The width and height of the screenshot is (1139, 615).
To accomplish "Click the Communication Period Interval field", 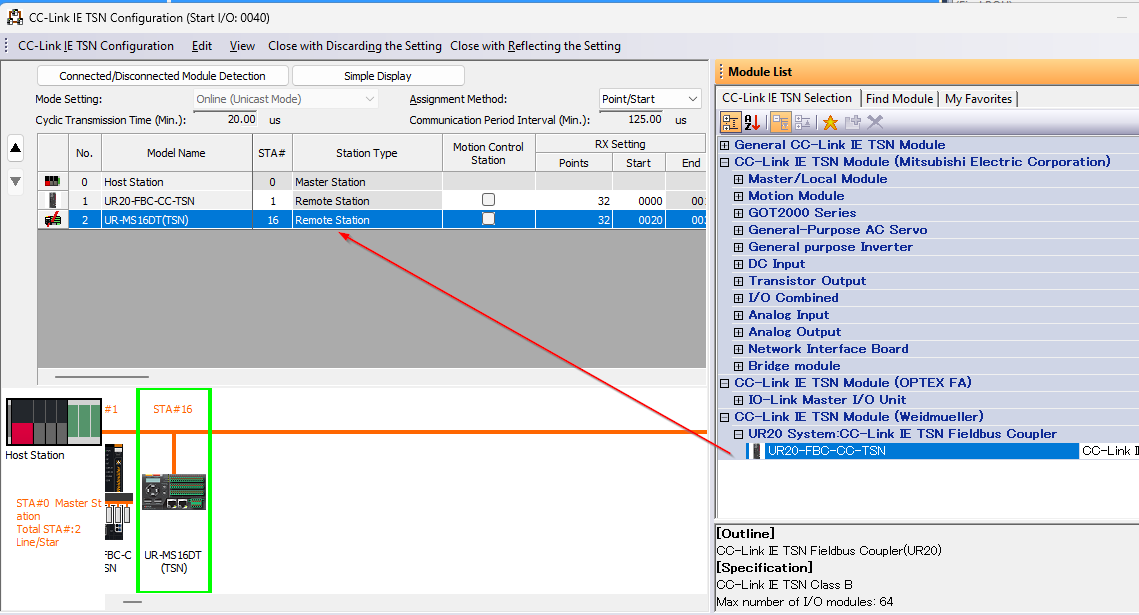I will (x=631, y=120).
